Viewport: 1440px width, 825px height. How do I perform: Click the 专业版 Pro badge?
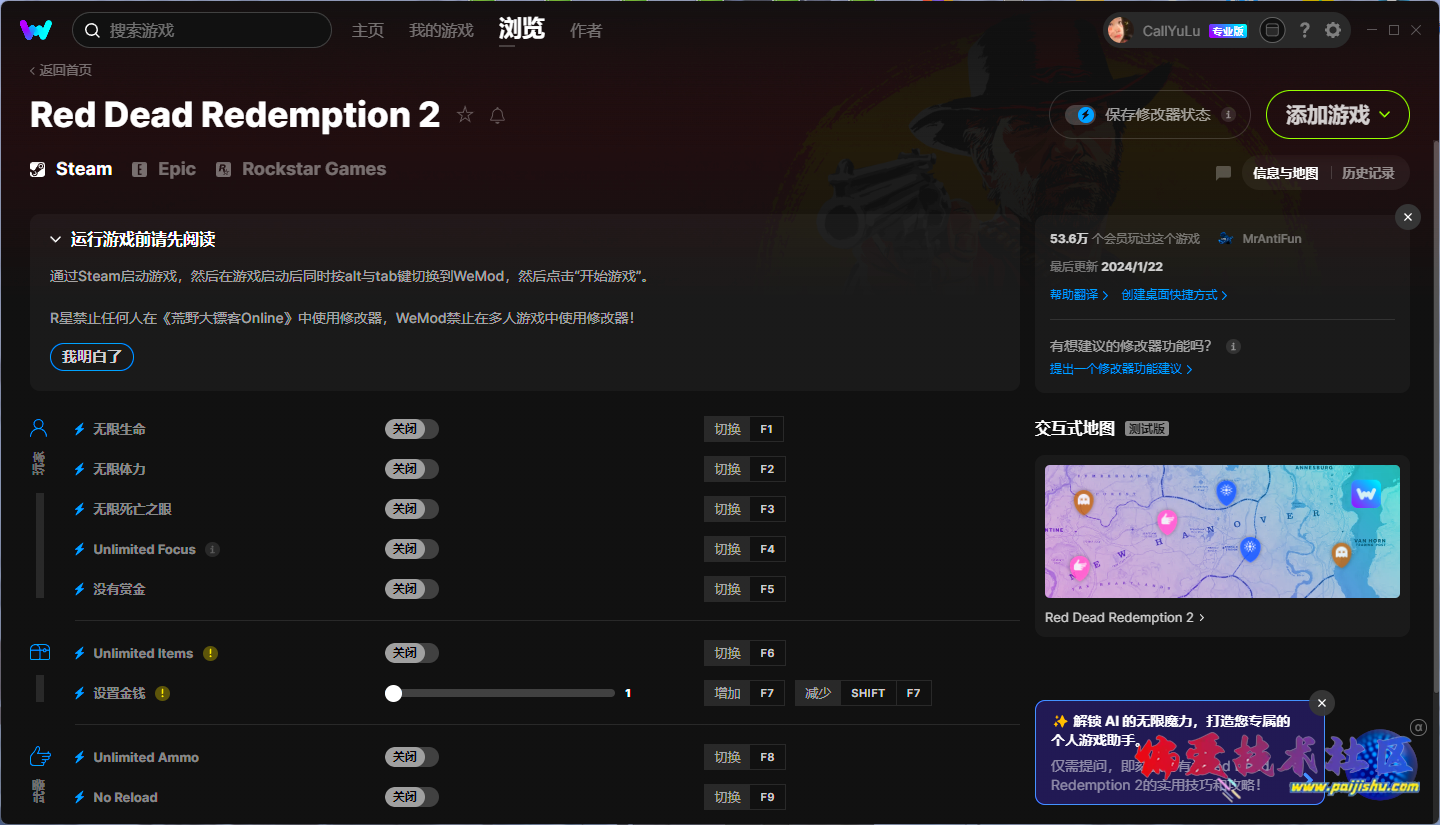click(x=1228, y=31)
